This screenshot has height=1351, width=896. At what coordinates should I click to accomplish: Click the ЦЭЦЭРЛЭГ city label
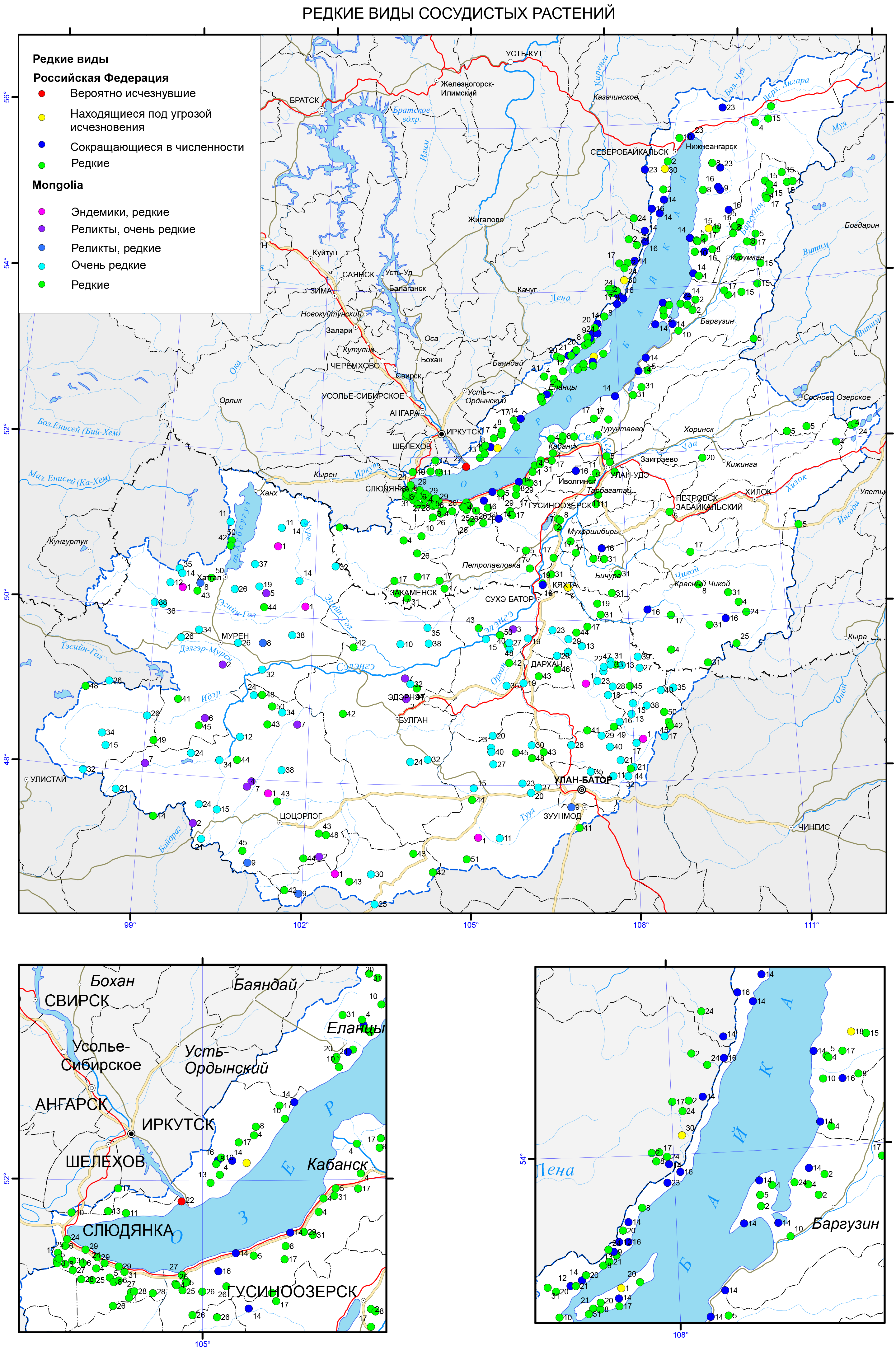click(302, 816)
